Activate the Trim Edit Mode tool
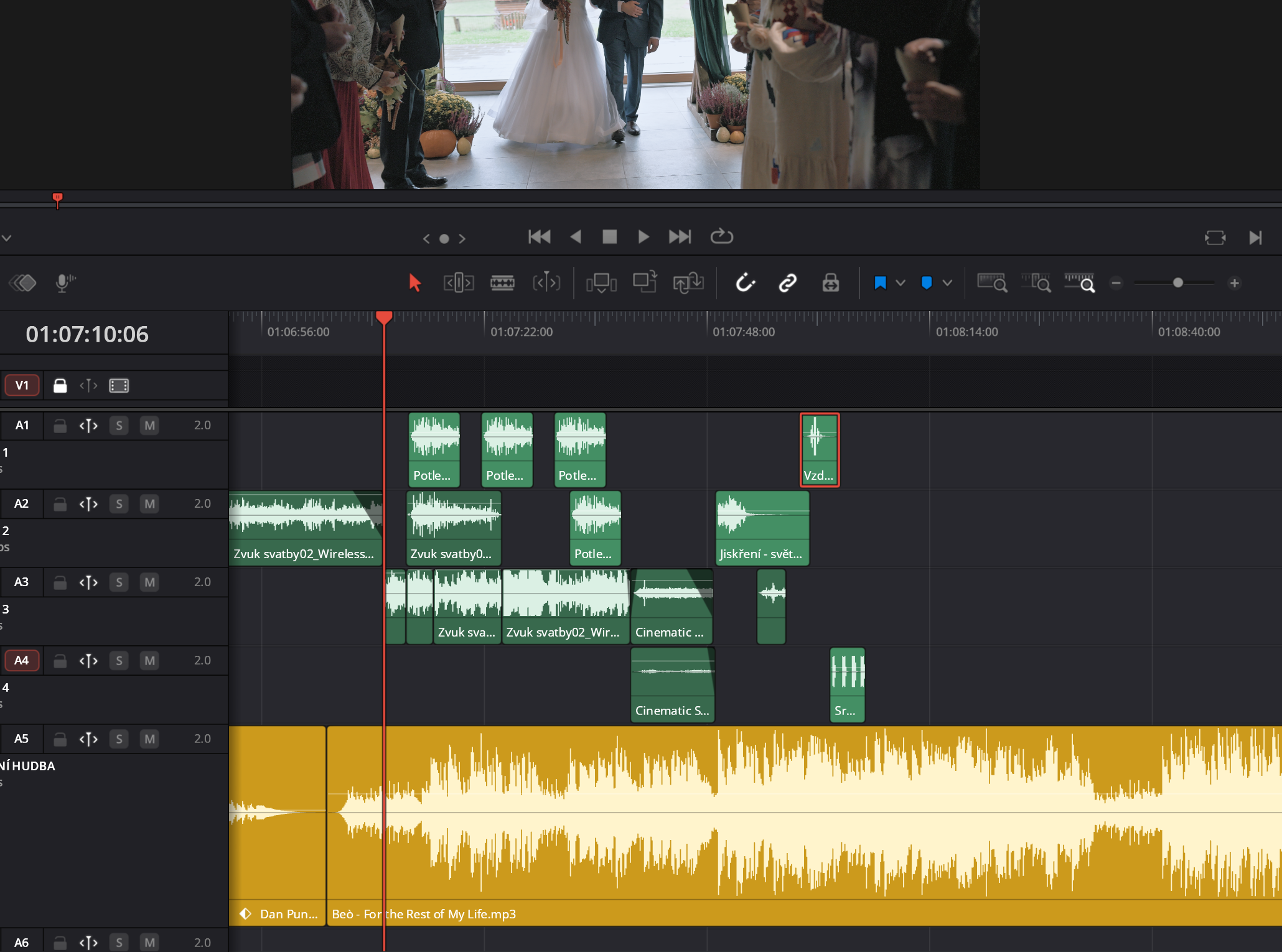1282x952 pixels. click(x=459, y=283)
